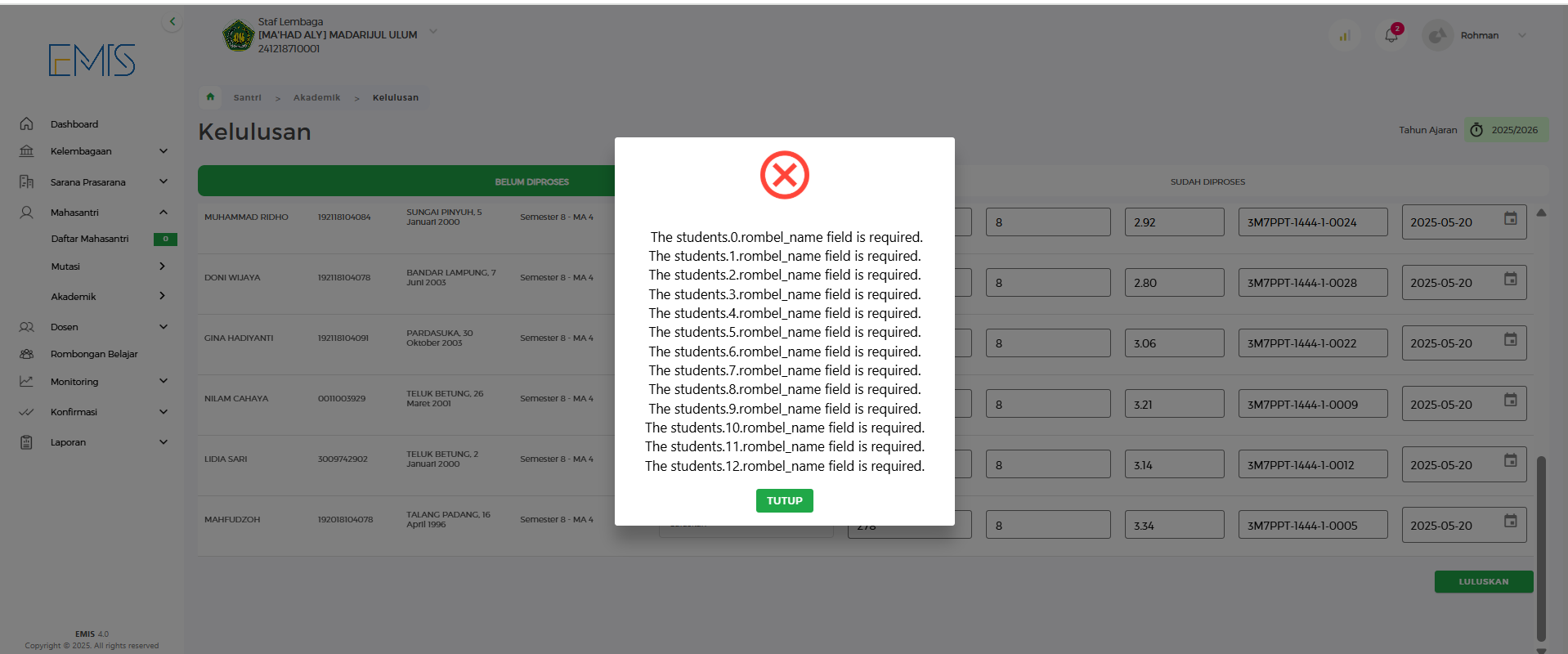
Task: Open the notifications bell icon
Action: [x=1391, y=35]
